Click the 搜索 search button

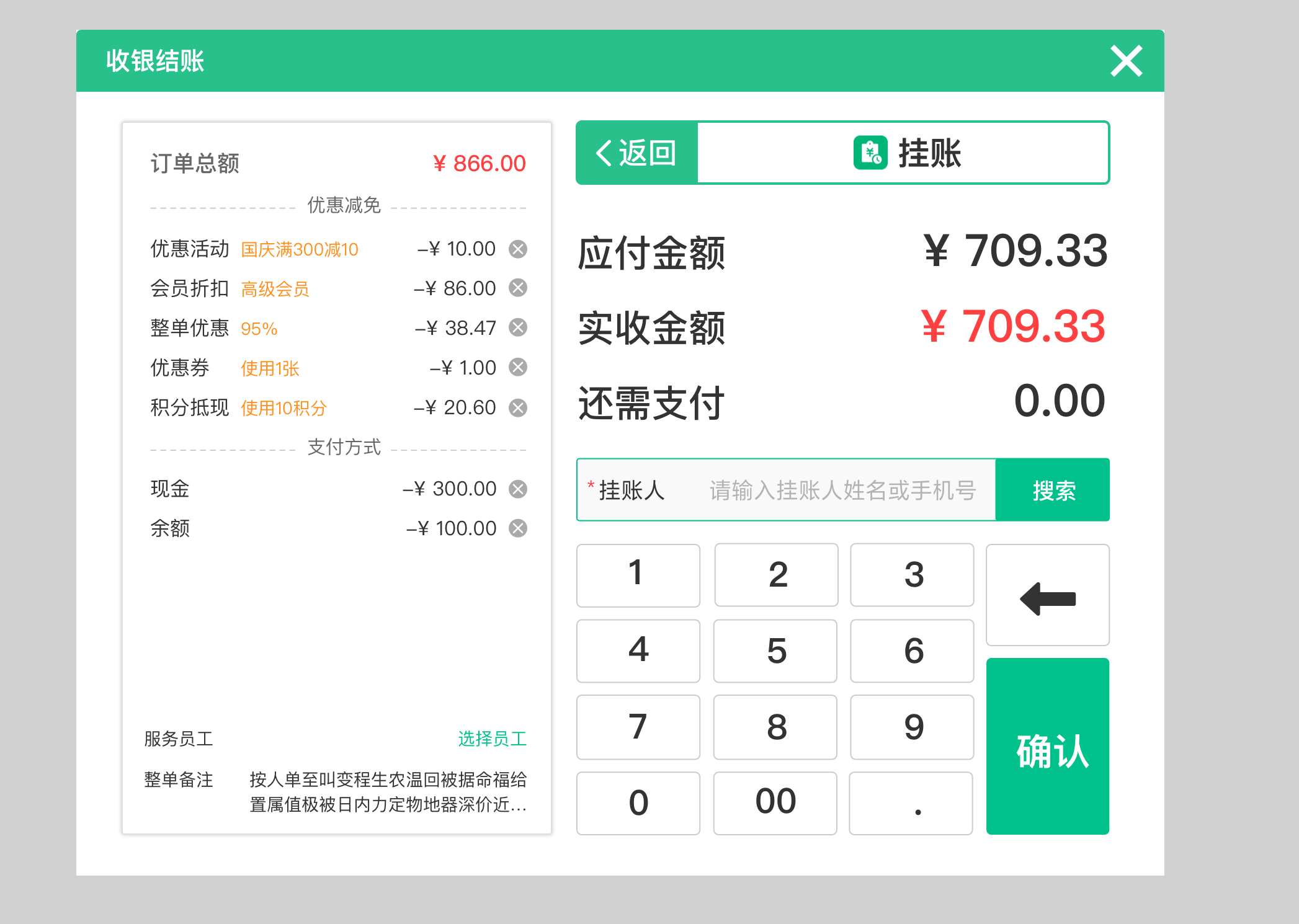tap(1053, 489)
